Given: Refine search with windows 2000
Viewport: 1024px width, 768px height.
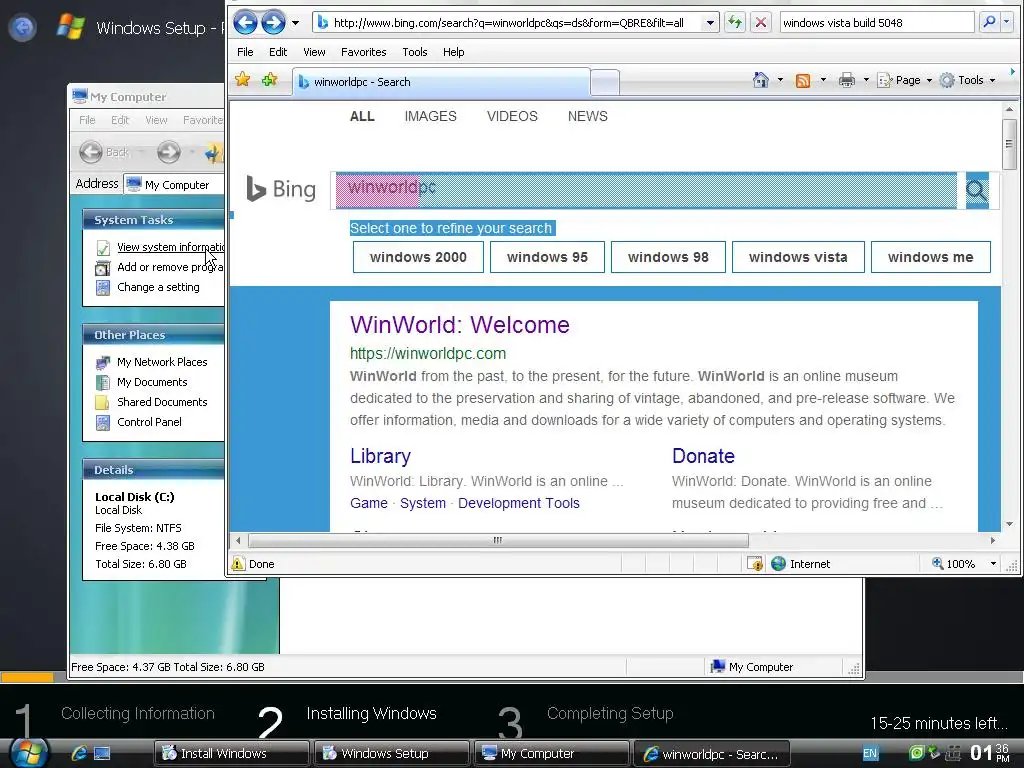Looking at the screenshot, I should pos(418,257).
